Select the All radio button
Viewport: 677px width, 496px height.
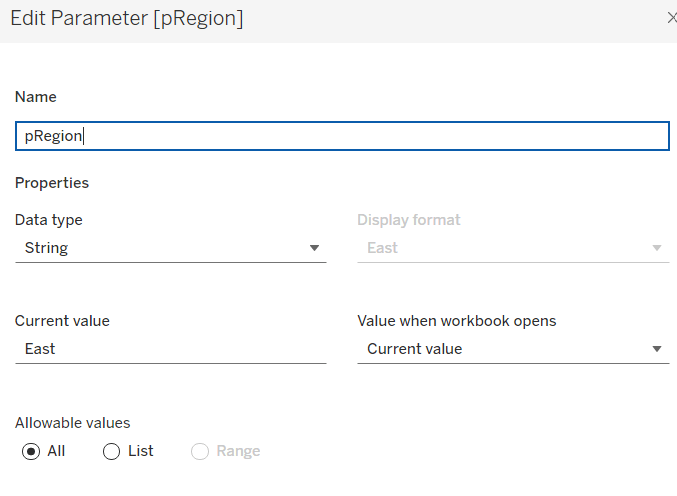click(31, 452)
